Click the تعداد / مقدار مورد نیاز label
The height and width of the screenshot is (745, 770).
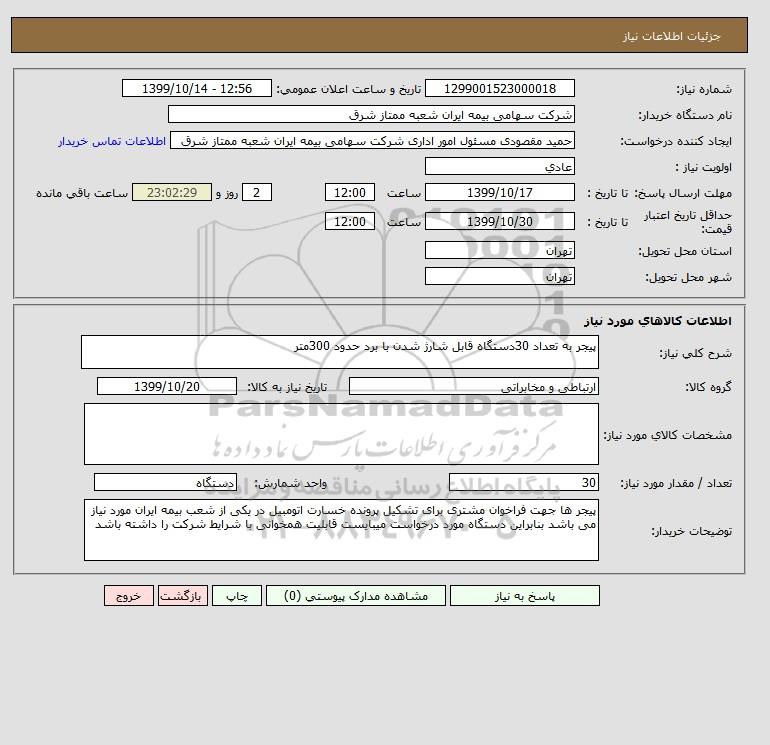pos(676,483)
